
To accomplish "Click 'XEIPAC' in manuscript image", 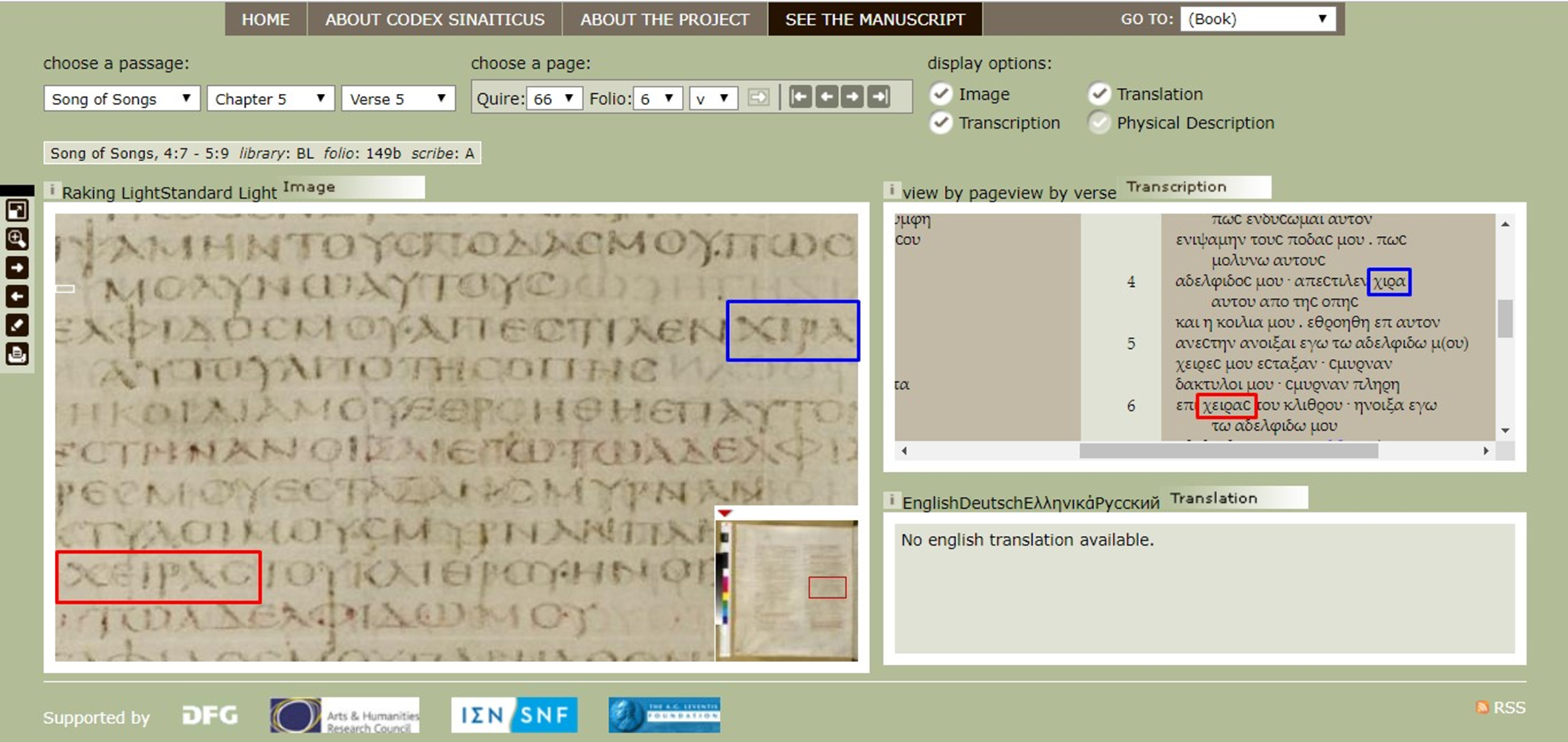I will (158, 577).
